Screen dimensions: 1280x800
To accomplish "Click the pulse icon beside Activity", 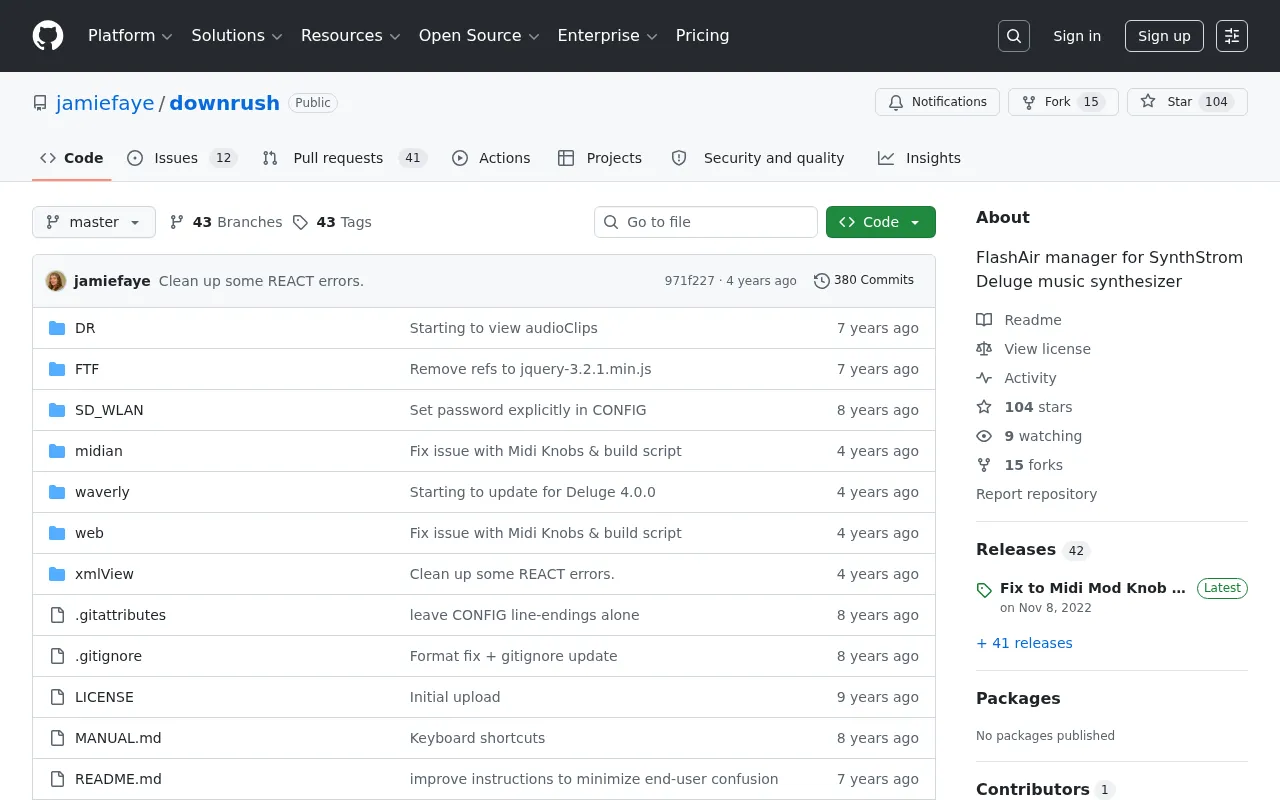I will 984,378.
